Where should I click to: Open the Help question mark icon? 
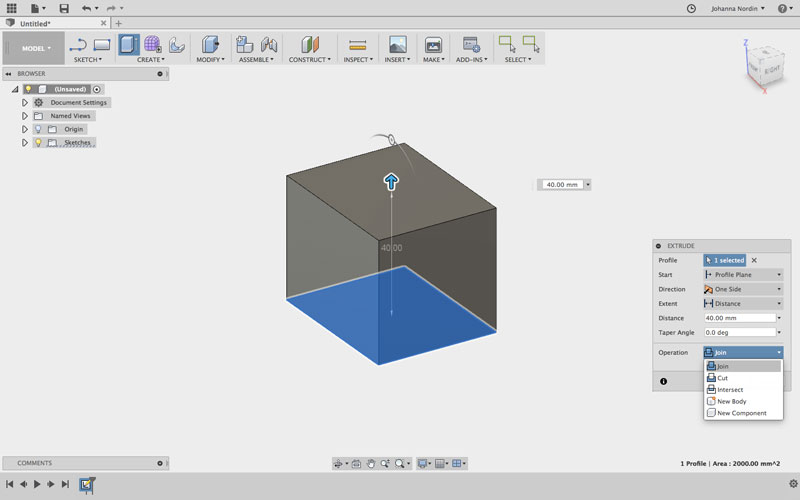782,8
